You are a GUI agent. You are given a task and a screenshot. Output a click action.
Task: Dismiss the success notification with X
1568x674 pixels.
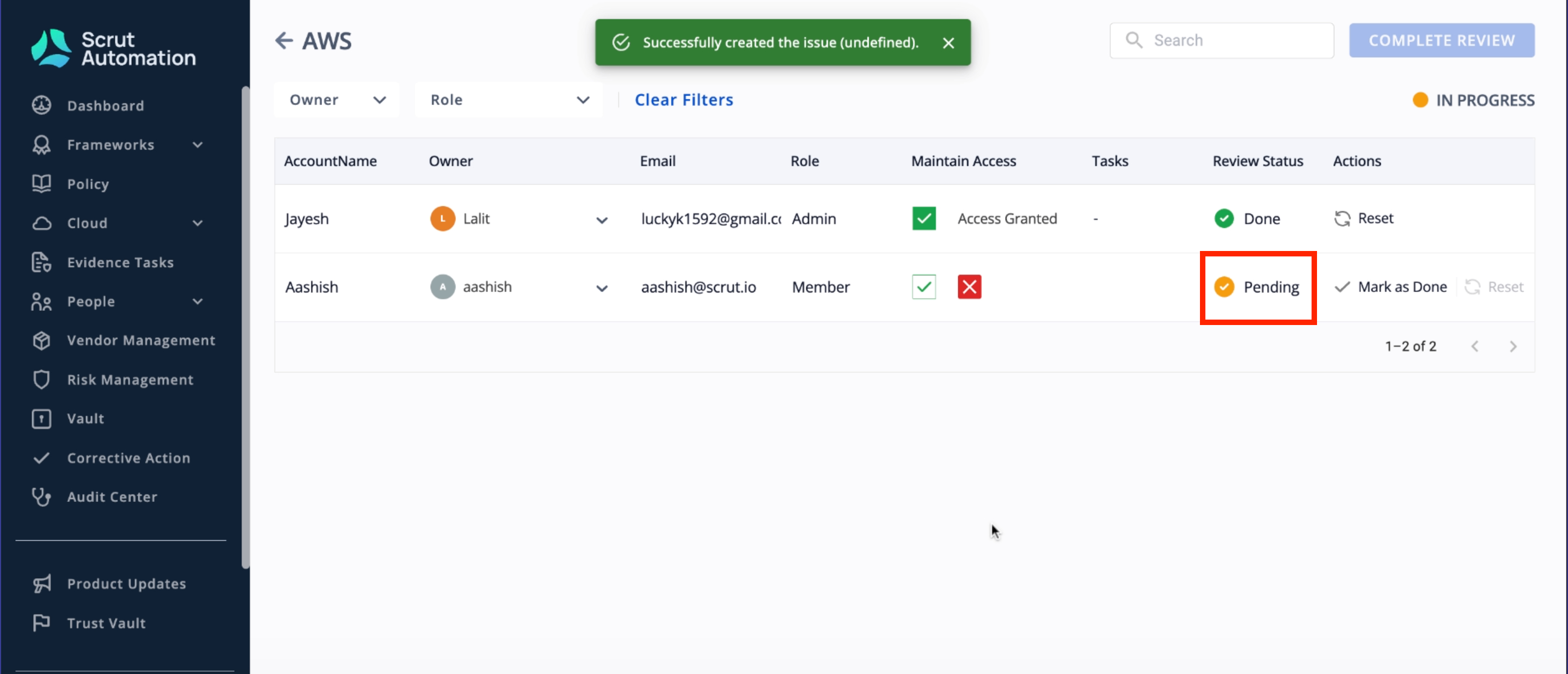948,42
